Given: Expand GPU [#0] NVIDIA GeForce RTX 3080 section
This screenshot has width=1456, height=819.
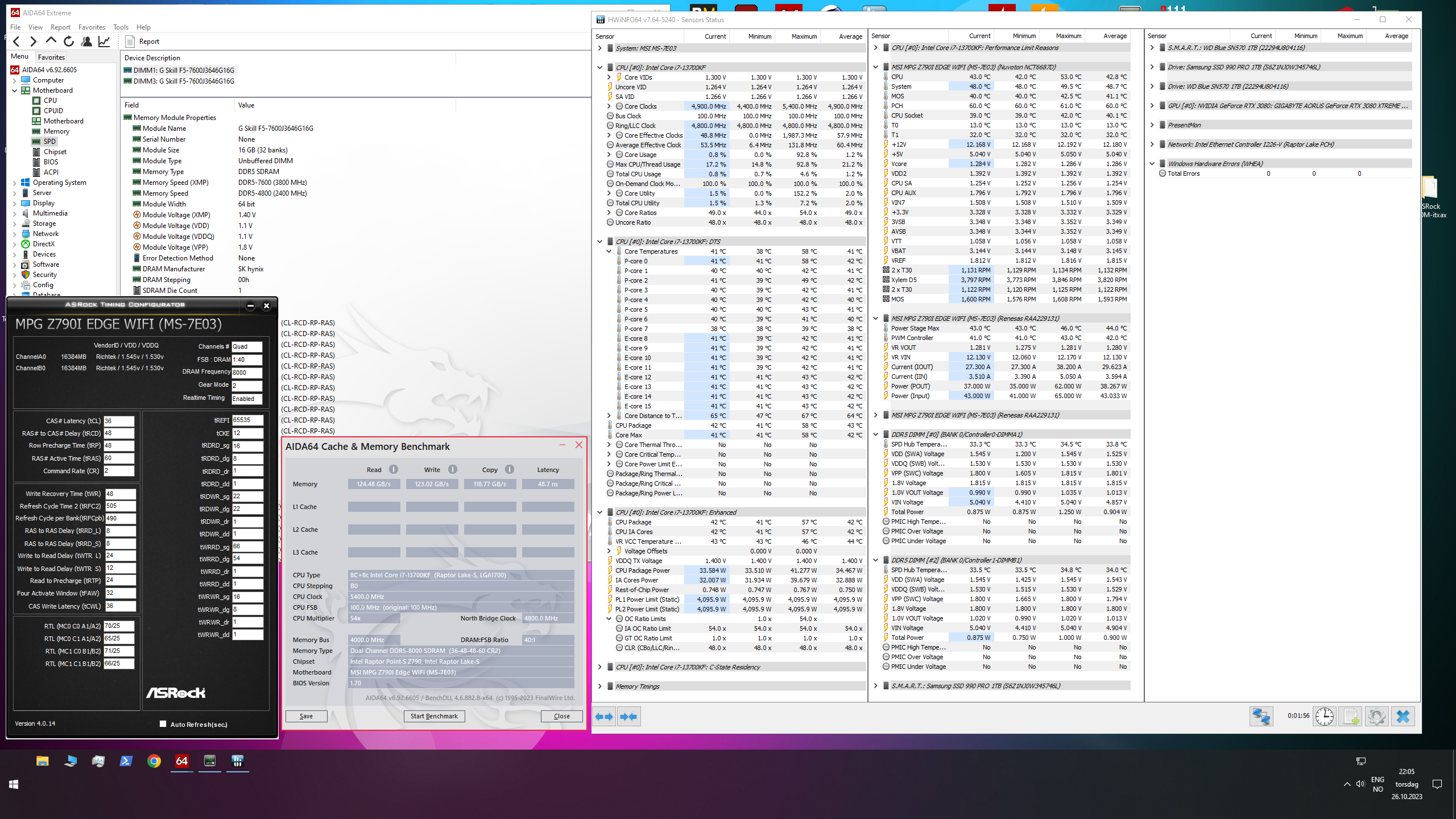Looking at the screenshot, I should pos(1152,106).
